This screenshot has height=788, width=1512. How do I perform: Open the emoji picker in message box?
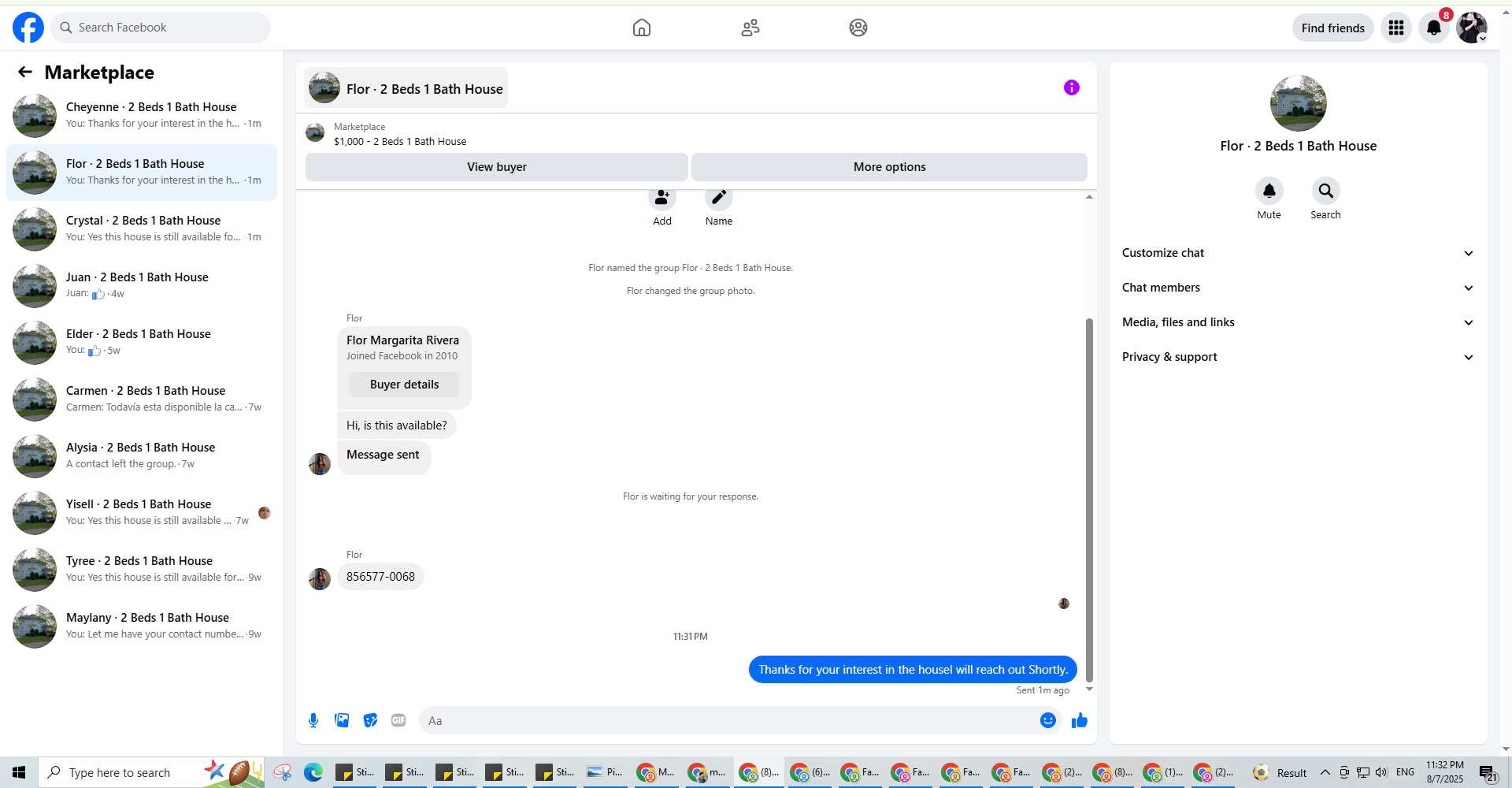1047,720
